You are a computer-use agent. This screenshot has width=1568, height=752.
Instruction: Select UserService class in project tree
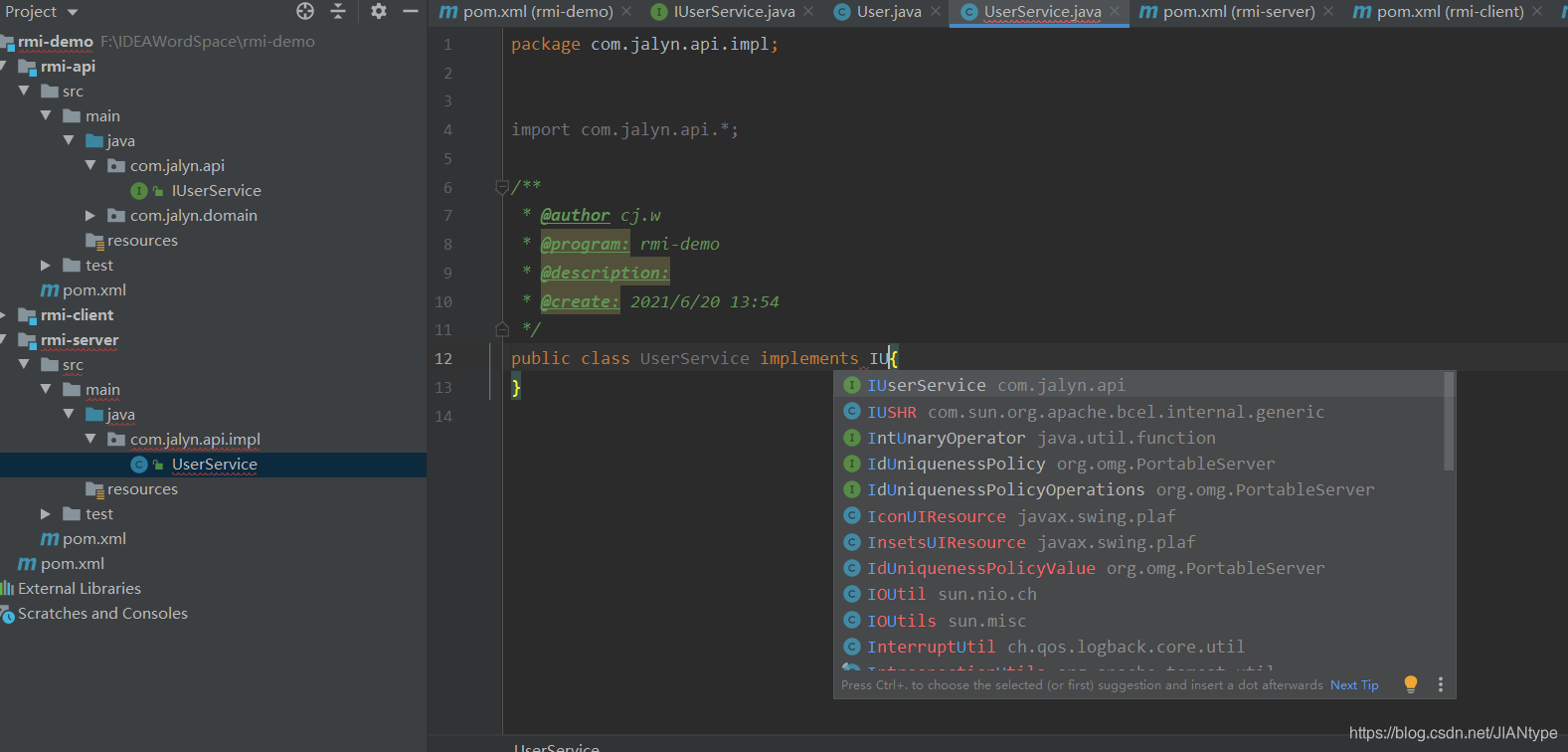[x=214, y=465]
